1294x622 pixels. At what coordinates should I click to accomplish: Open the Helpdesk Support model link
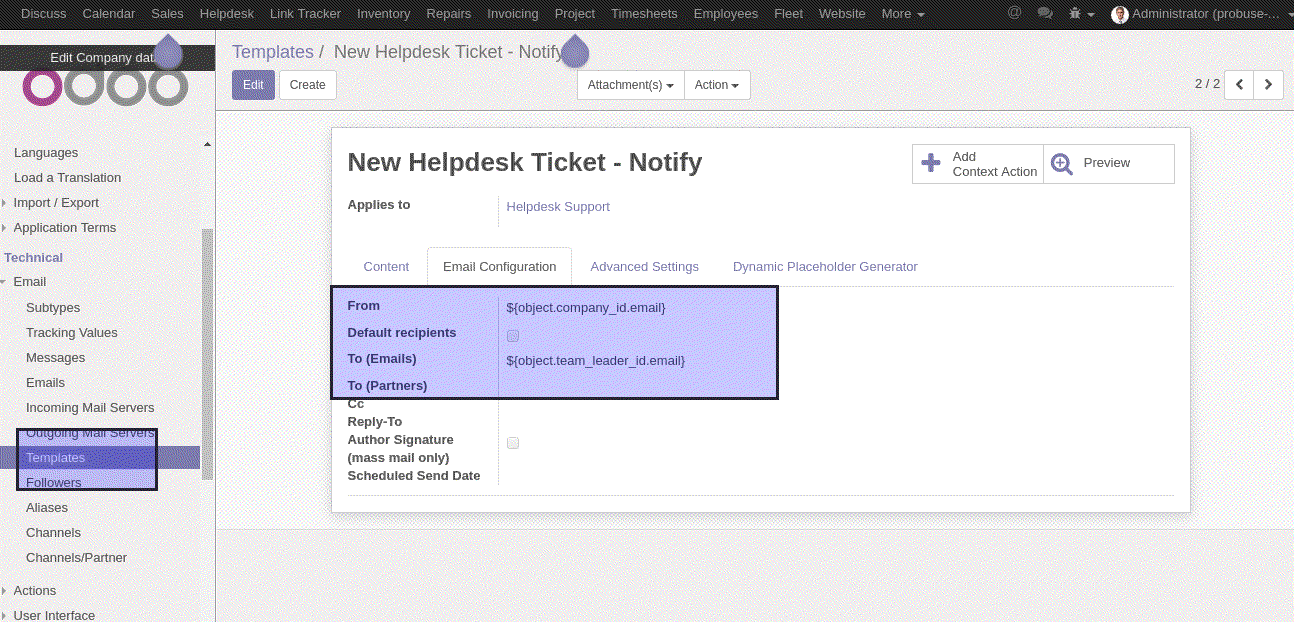tap(558, 207)
